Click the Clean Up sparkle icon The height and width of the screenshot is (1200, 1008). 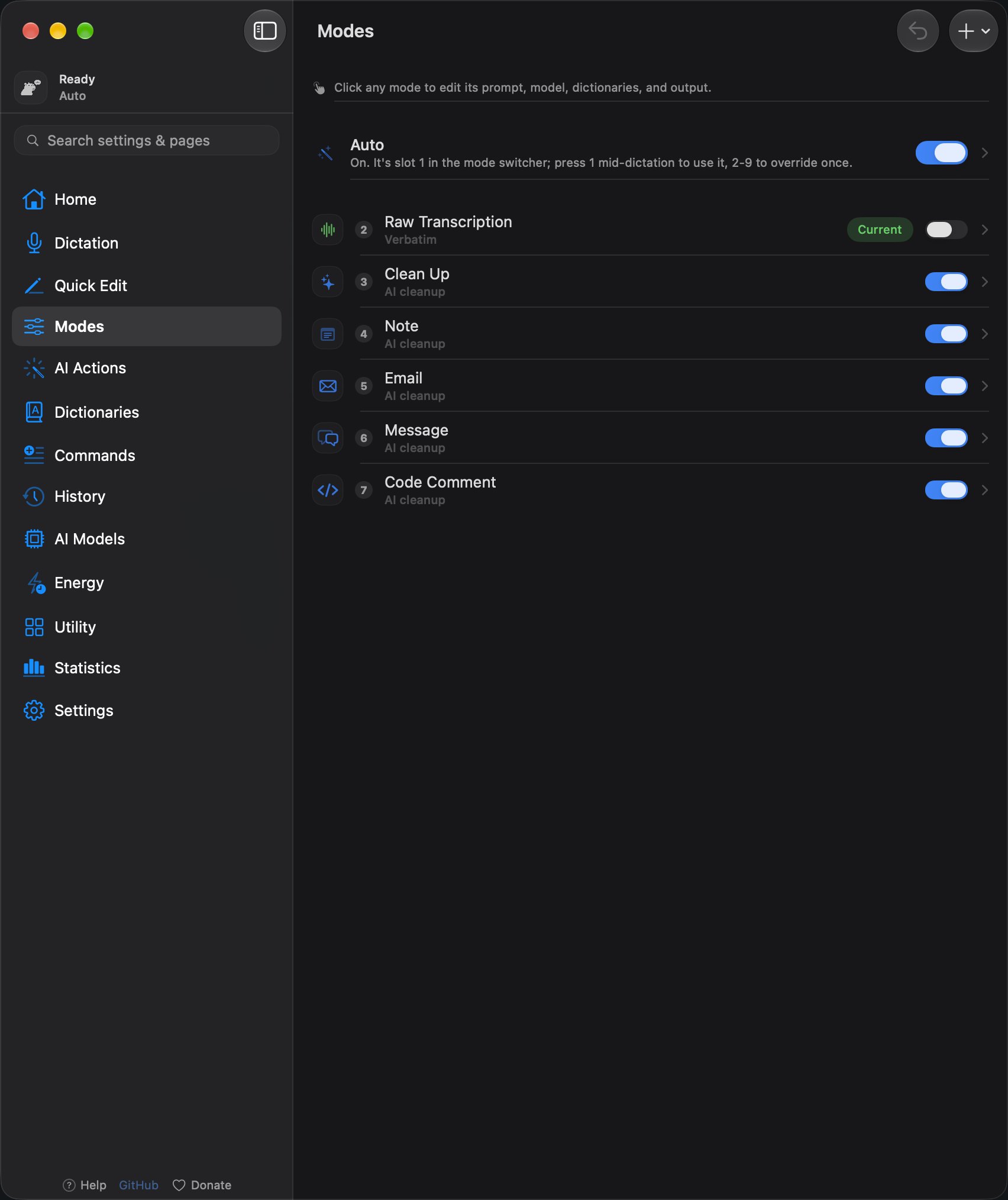328,282
